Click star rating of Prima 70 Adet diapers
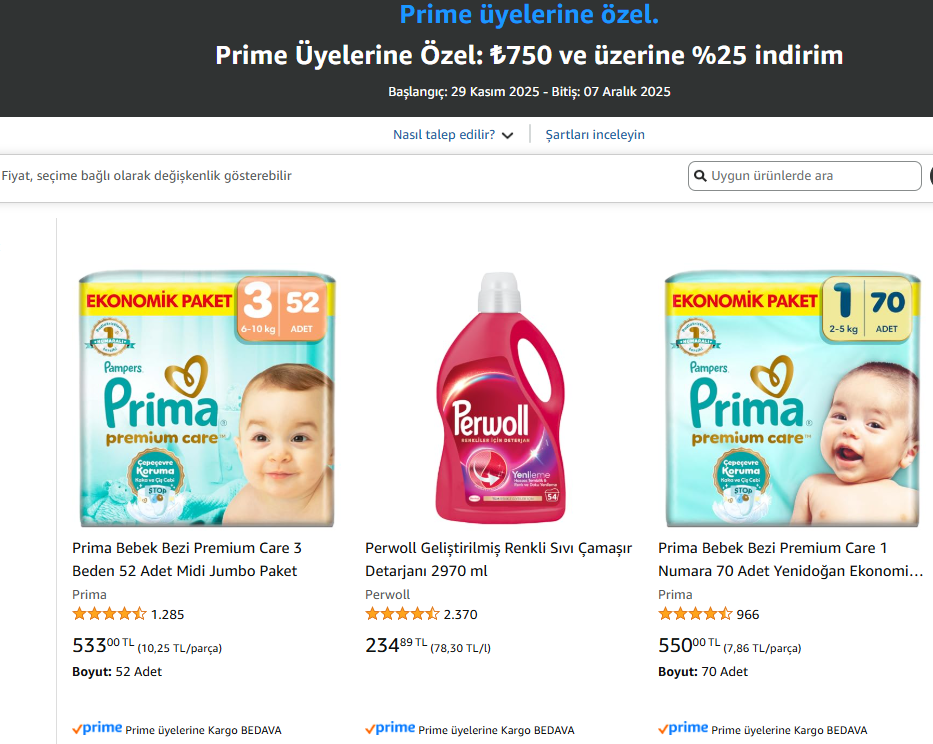Viewport: 933px width, 744px height. tap(695, 614)
